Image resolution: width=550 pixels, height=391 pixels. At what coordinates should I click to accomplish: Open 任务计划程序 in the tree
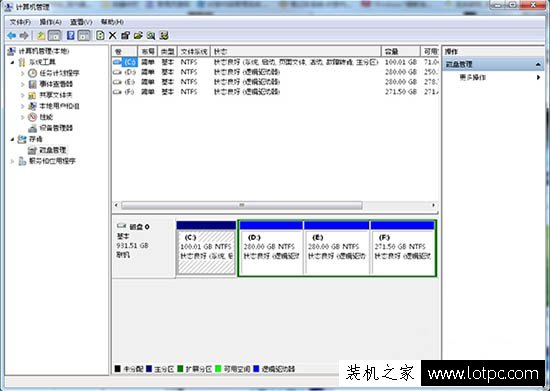(x=59, y=73)
